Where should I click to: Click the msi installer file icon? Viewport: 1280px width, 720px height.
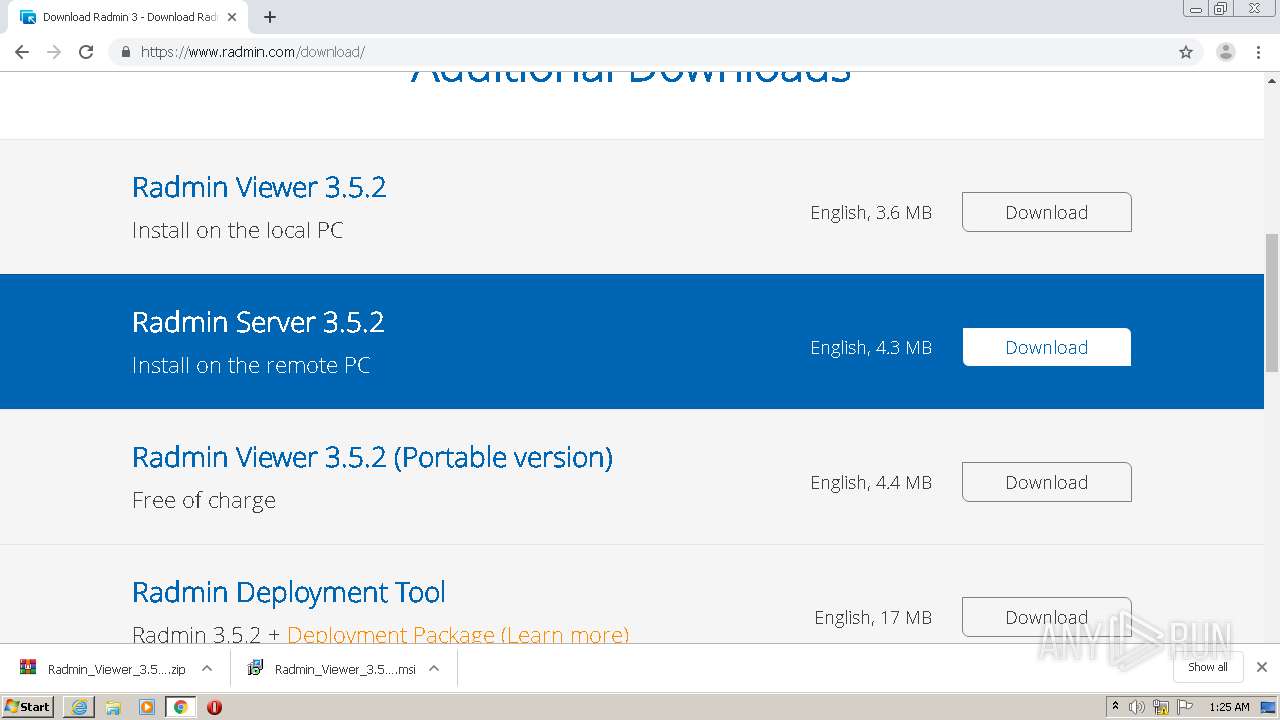pyautogui.click(x=255, y=668)
